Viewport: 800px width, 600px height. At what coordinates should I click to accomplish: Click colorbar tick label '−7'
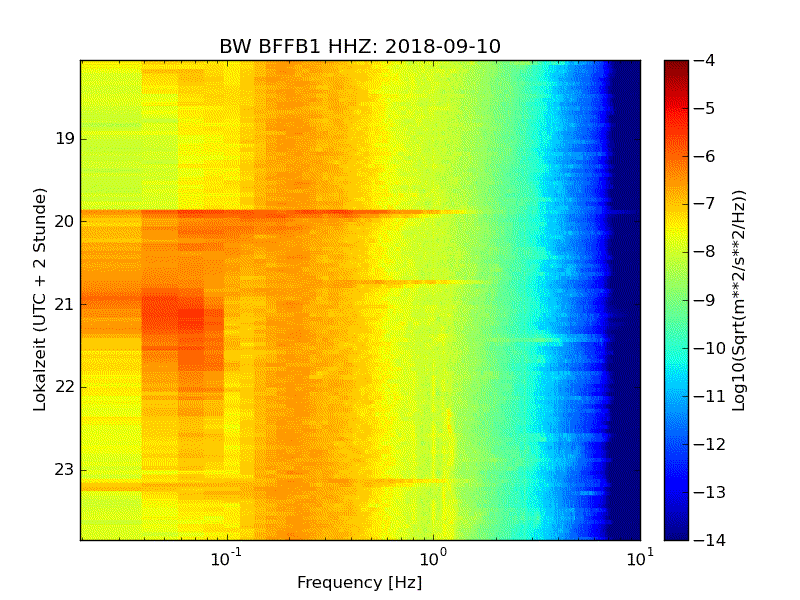[704, 204]
